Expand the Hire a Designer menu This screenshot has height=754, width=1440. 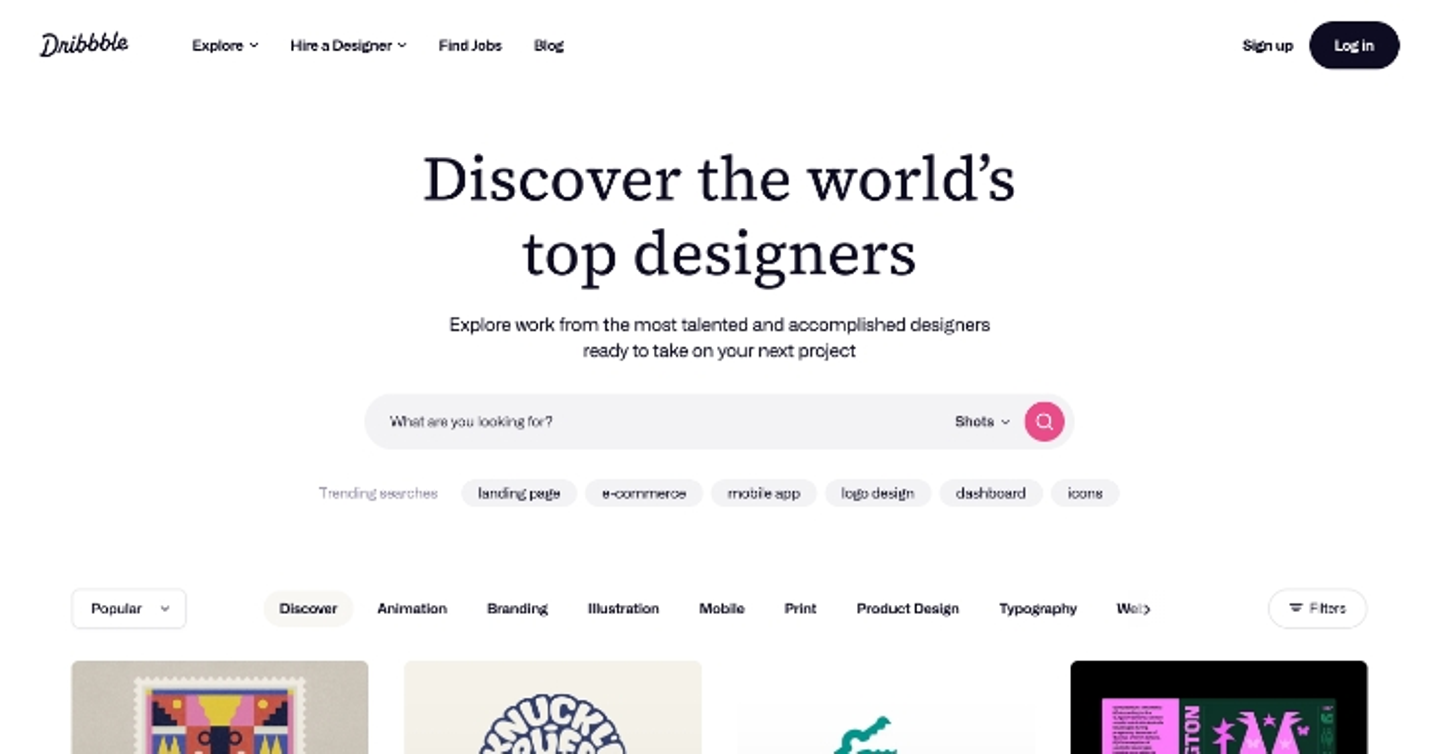click(x=348, y=45)
